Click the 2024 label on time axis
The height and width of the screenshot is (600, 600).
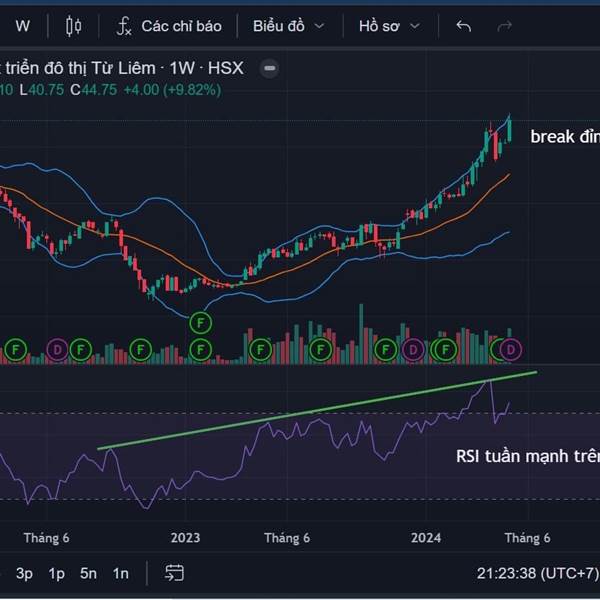(426, 538)
